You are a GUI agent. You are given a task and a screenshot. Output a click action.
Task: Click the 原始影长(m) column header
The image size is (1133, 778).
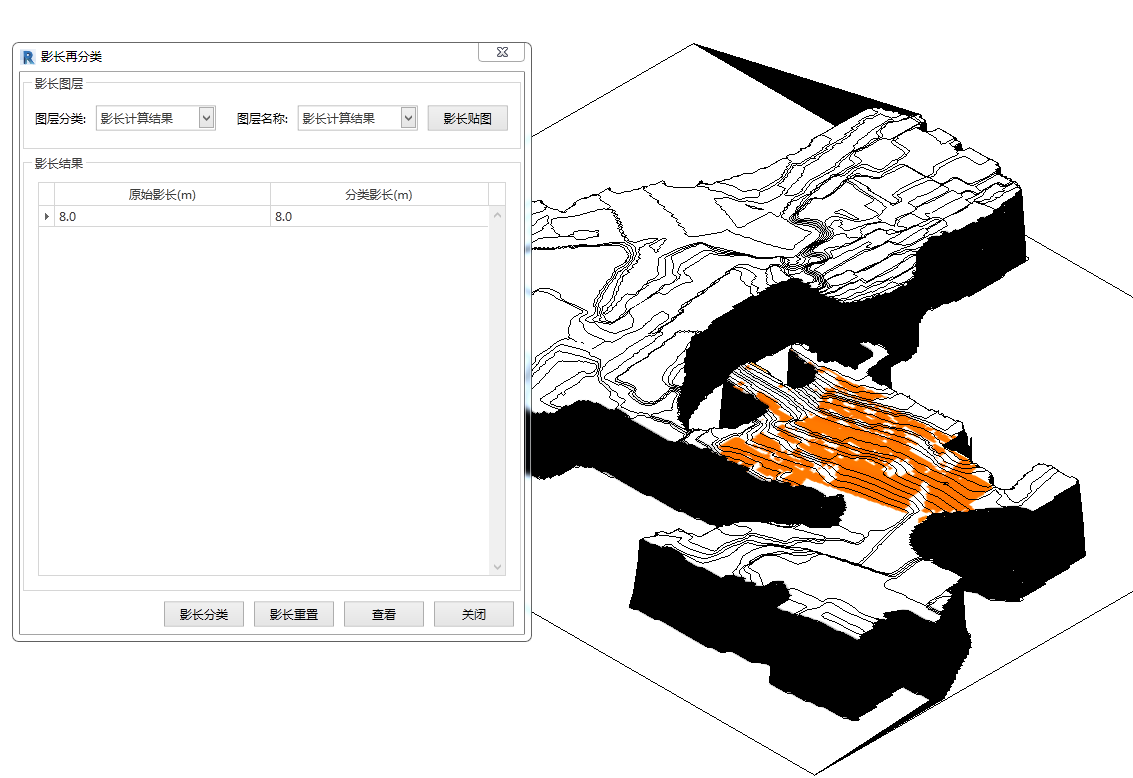tap(162, 195)
